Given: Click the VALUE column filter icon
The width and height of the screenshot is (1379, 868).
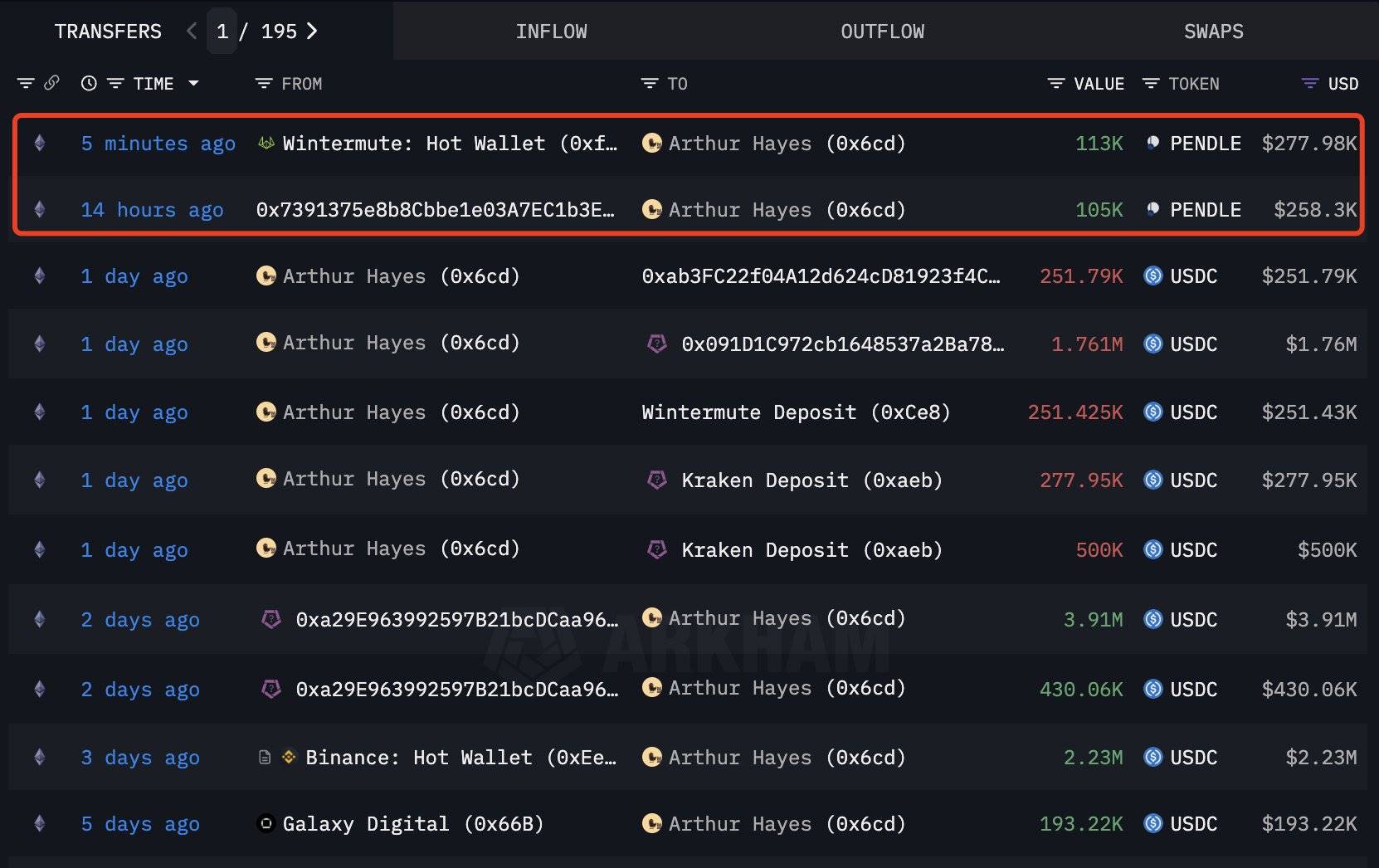Looking at the screenshot, I should [x=1055, y=83].
